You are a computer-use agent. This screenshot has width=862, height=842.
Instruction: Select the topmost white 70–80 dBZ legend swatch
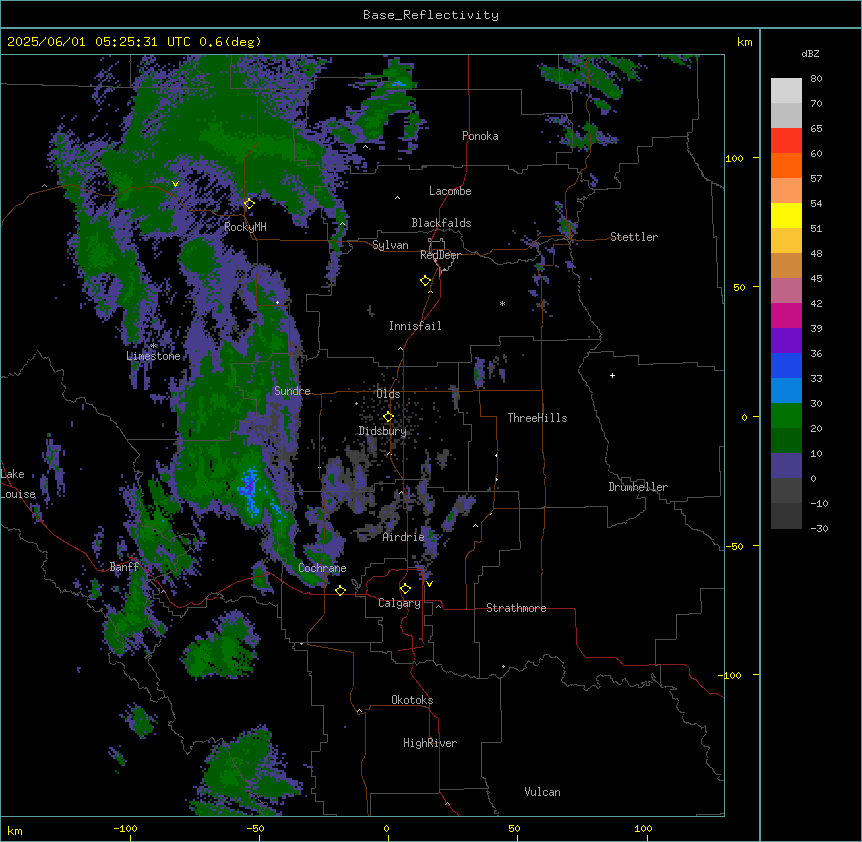(x=786, y=91)
